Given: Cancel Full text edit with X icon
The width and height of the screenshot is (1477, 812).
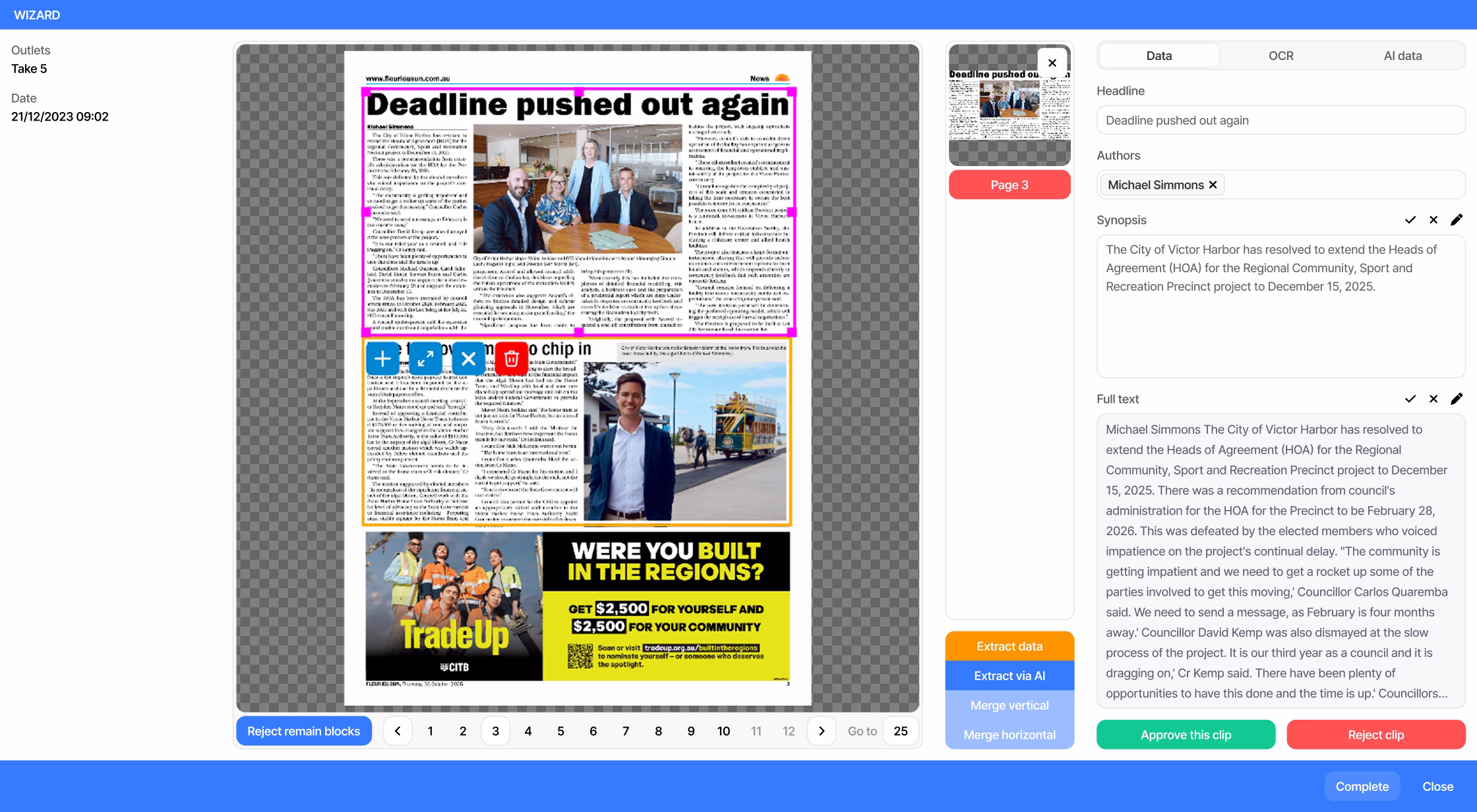Looking at the screenshot, I should click(1433, 399).
